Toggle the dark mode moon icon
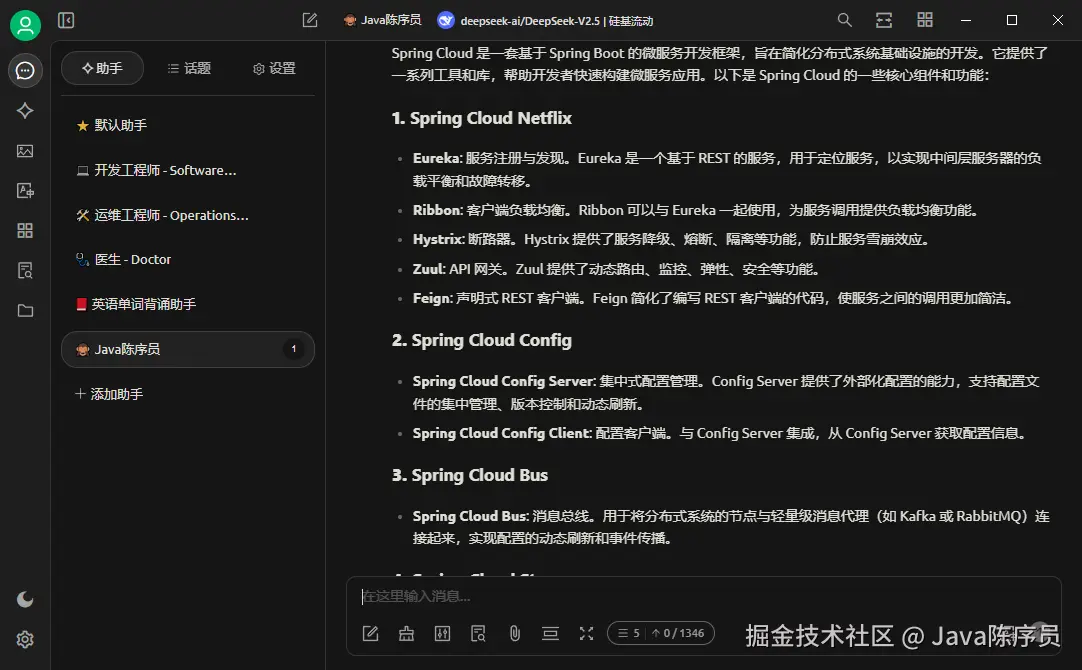 pos(25,599)
